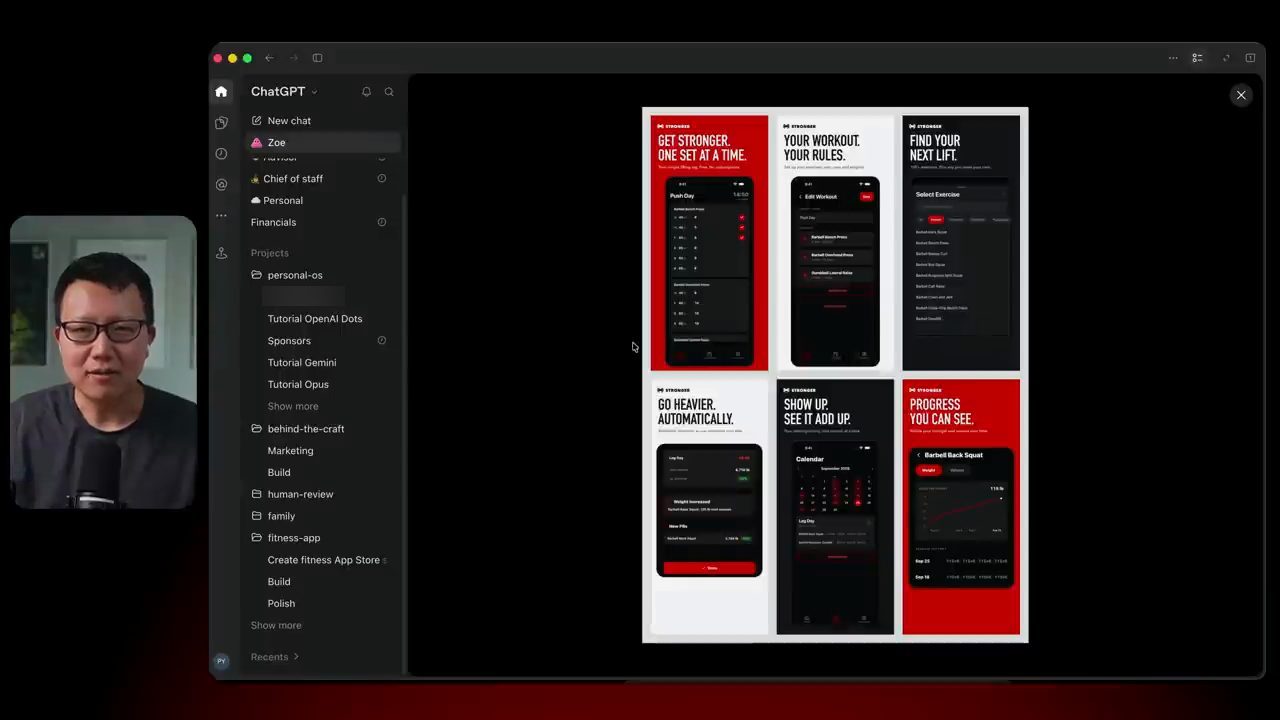Close the image preview with the X button
The width and height of the screenshot is (1280, 720).
coord(1241,95)
